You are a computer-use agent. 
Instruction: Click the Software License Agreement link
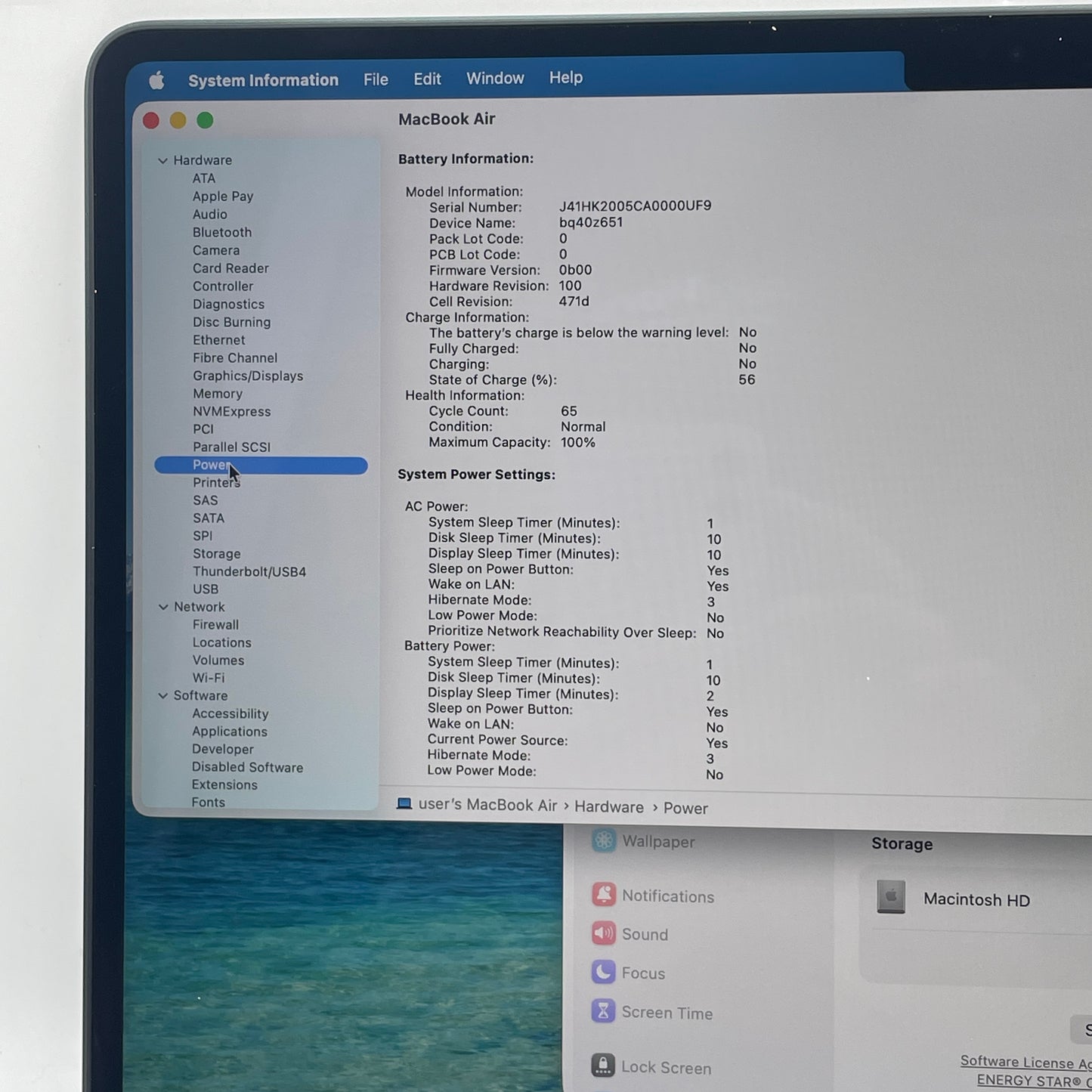coord(1024,1062)
